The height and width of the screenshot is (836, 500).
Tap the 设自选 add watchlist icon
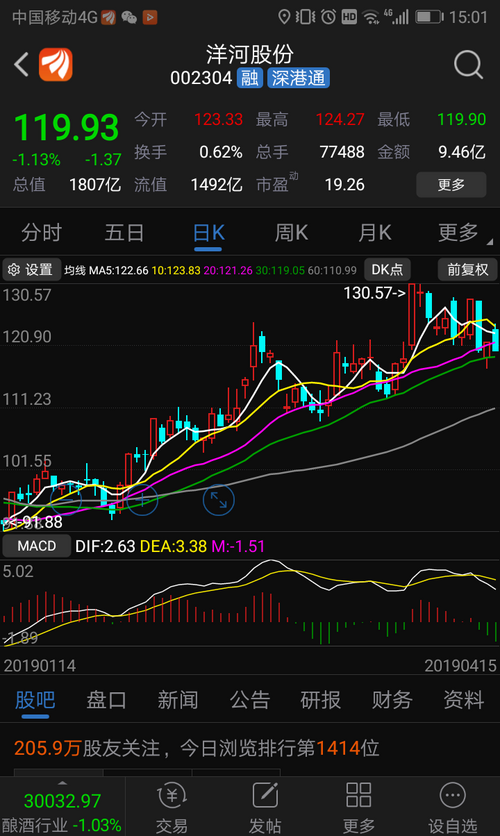click(x=453, y=796)
